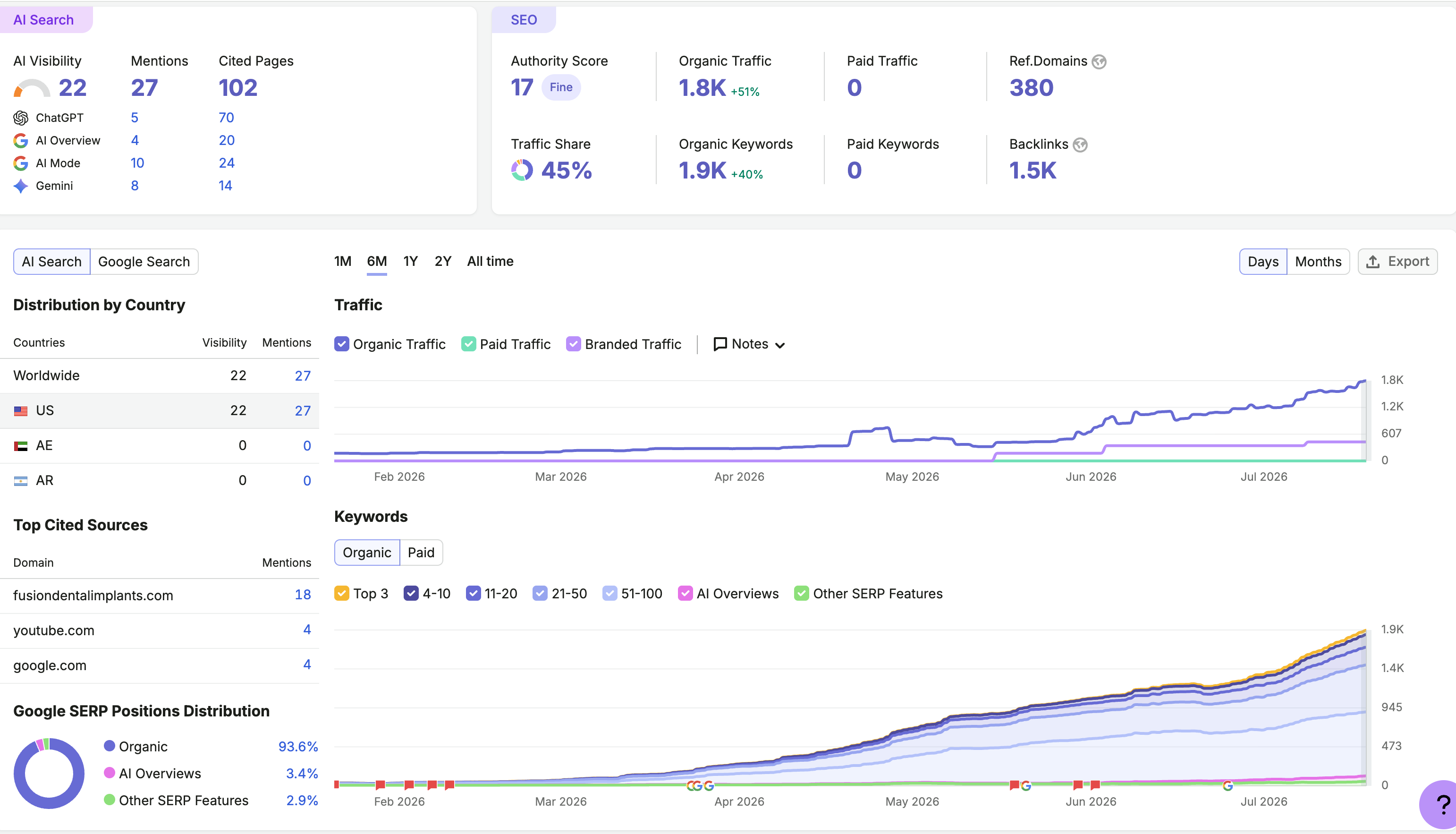Click the Ref.Domains 380 value
This screenshot has height=834, width=1456.
(1031, 88)
